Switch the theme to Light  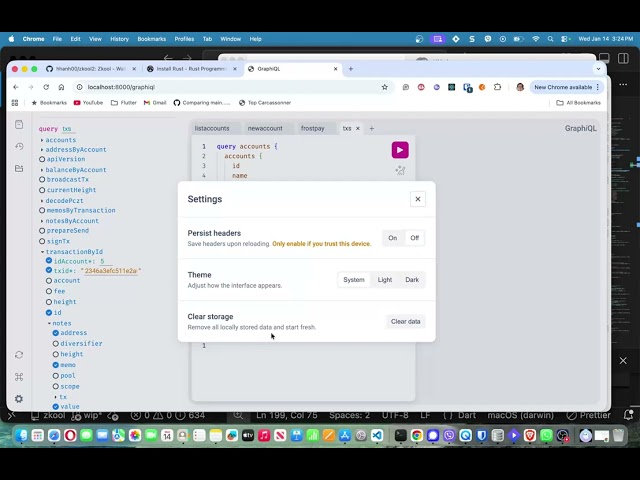pos(385,280)
